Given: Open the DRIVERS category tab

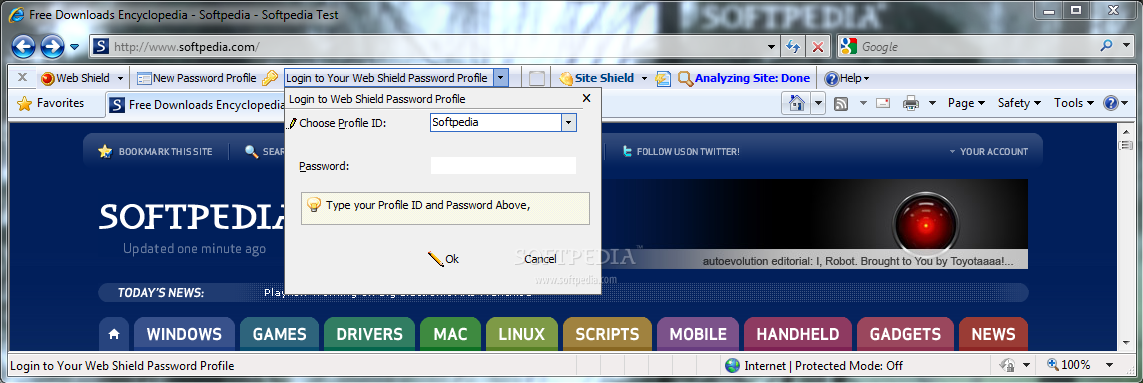Looking at the screenshot, I should [370, 335].
